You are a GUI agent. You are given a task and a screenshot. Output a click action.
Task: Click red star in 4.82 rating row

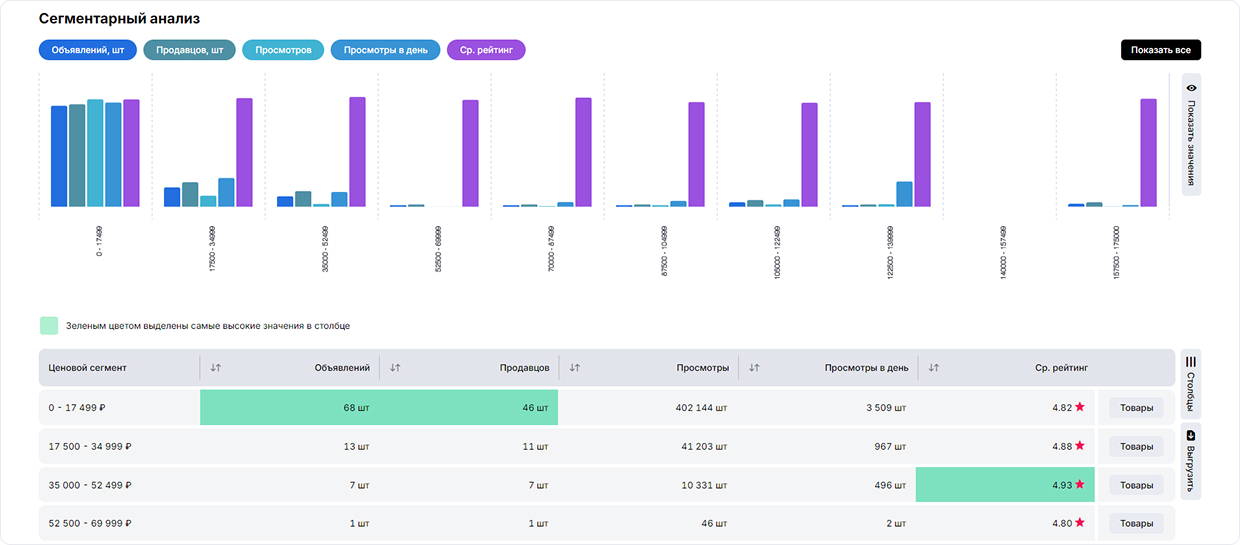(x=1080, y=407)
